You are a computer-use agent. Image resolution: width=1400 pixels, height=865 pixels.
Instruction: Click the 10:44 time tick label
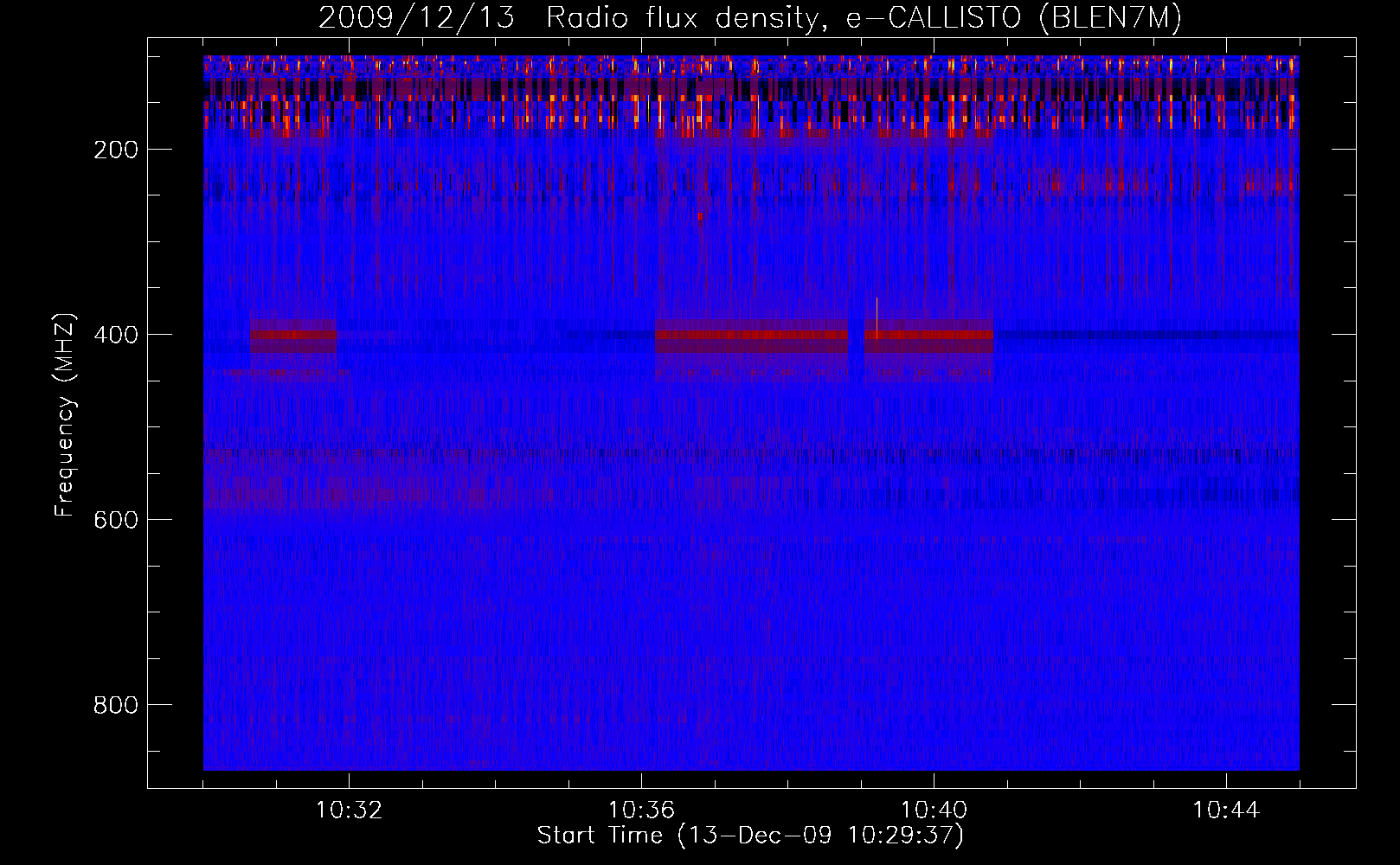1226,810
